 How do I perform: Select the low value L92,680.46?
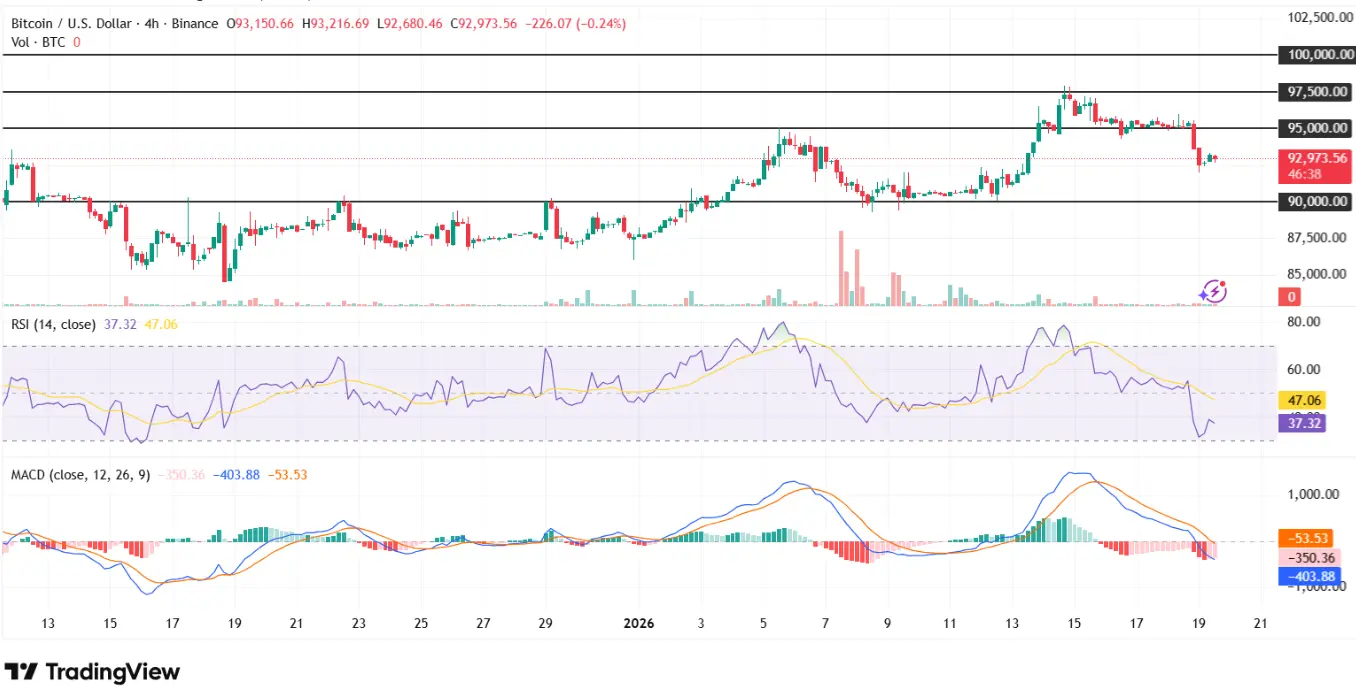coord(411,23)
